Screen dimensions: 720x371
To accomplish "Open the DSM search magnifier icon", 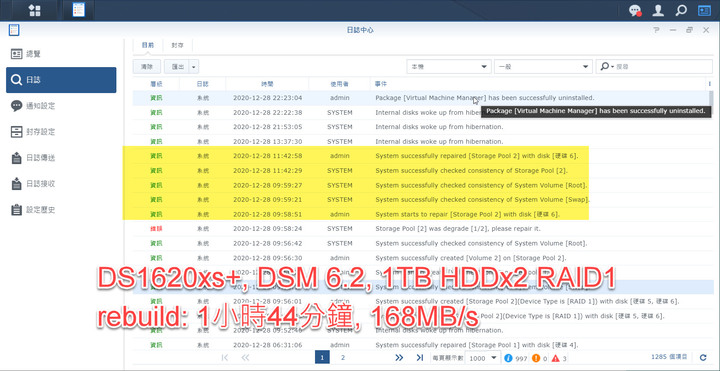I will tap(681, 11).
